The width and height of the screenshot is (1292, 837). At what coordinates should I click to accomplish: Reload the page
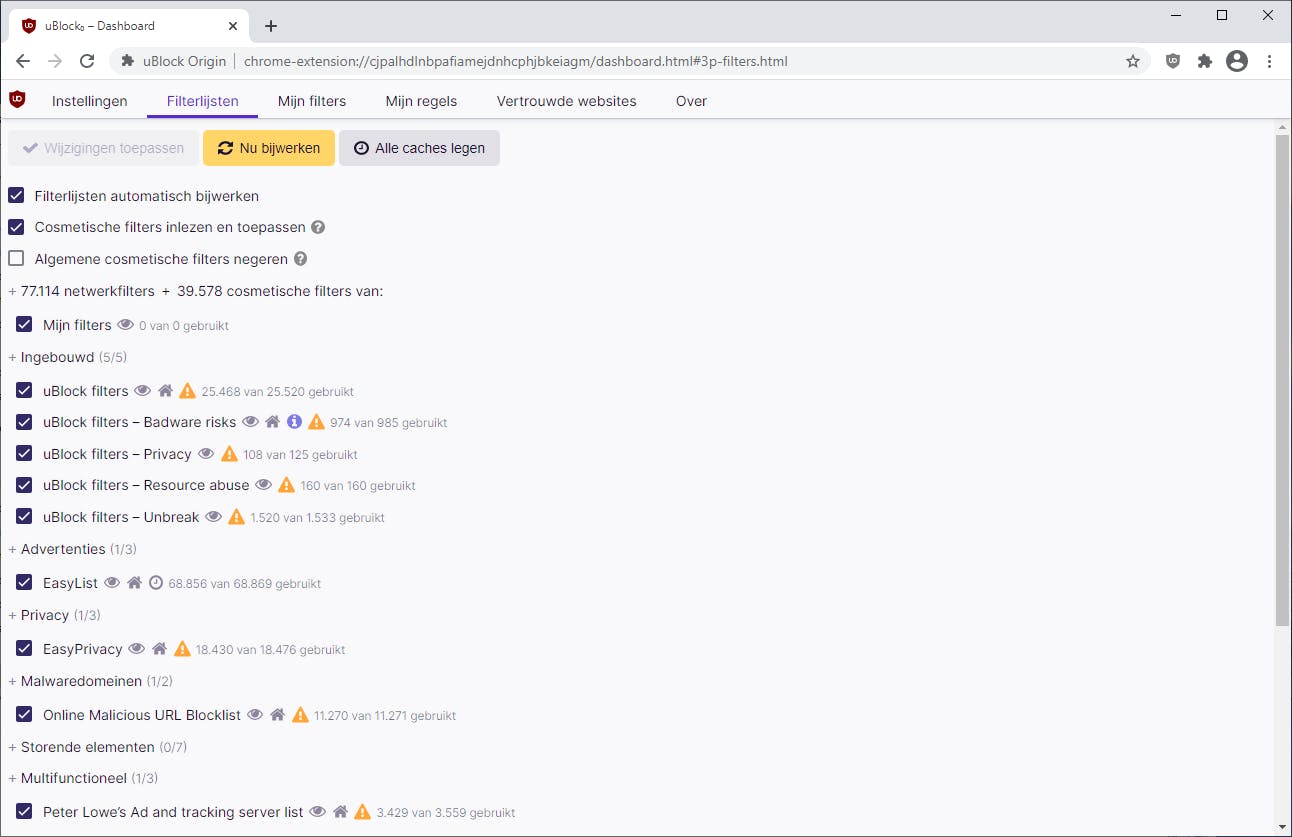[x=87, y=61]
